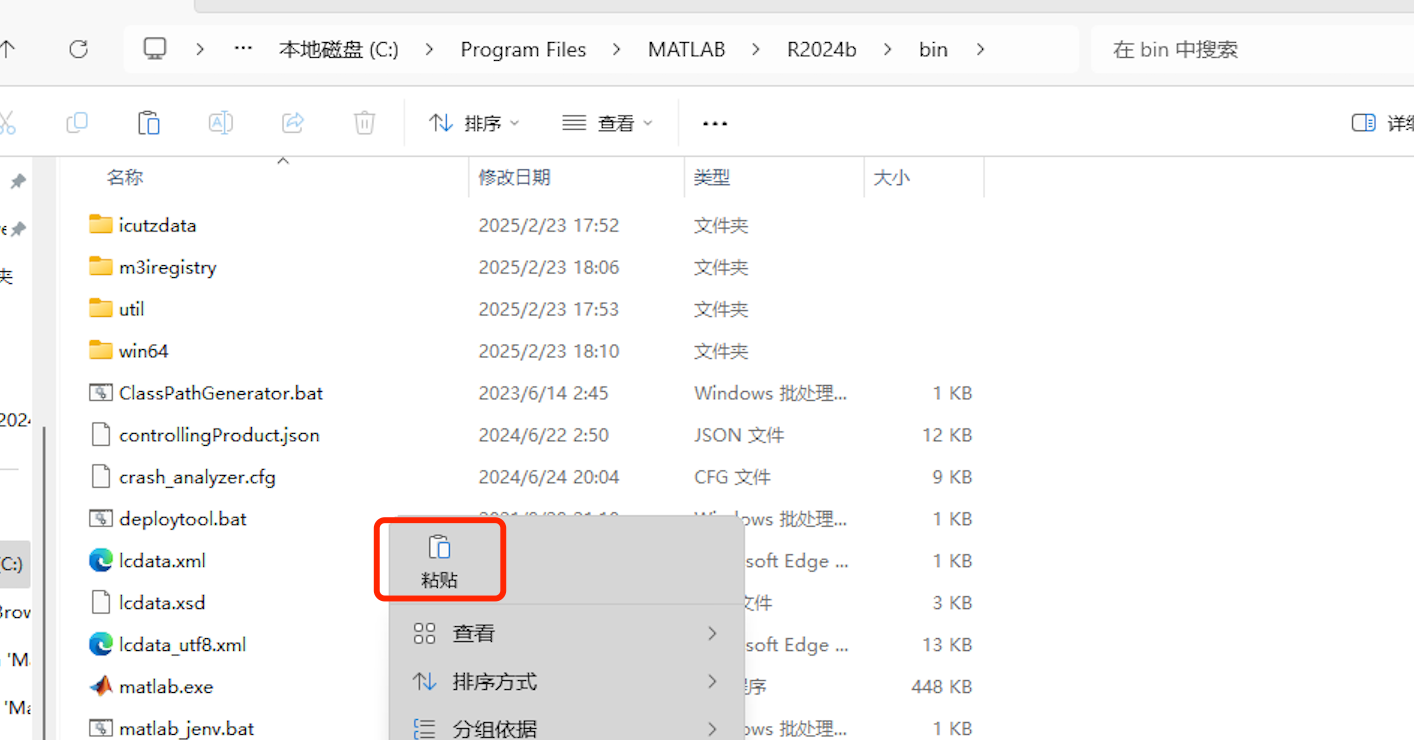Expand the chevron after Program Files in the path
Image resolution: width=1414 pixels, height=740 pixels.
(x=616, y=49)
